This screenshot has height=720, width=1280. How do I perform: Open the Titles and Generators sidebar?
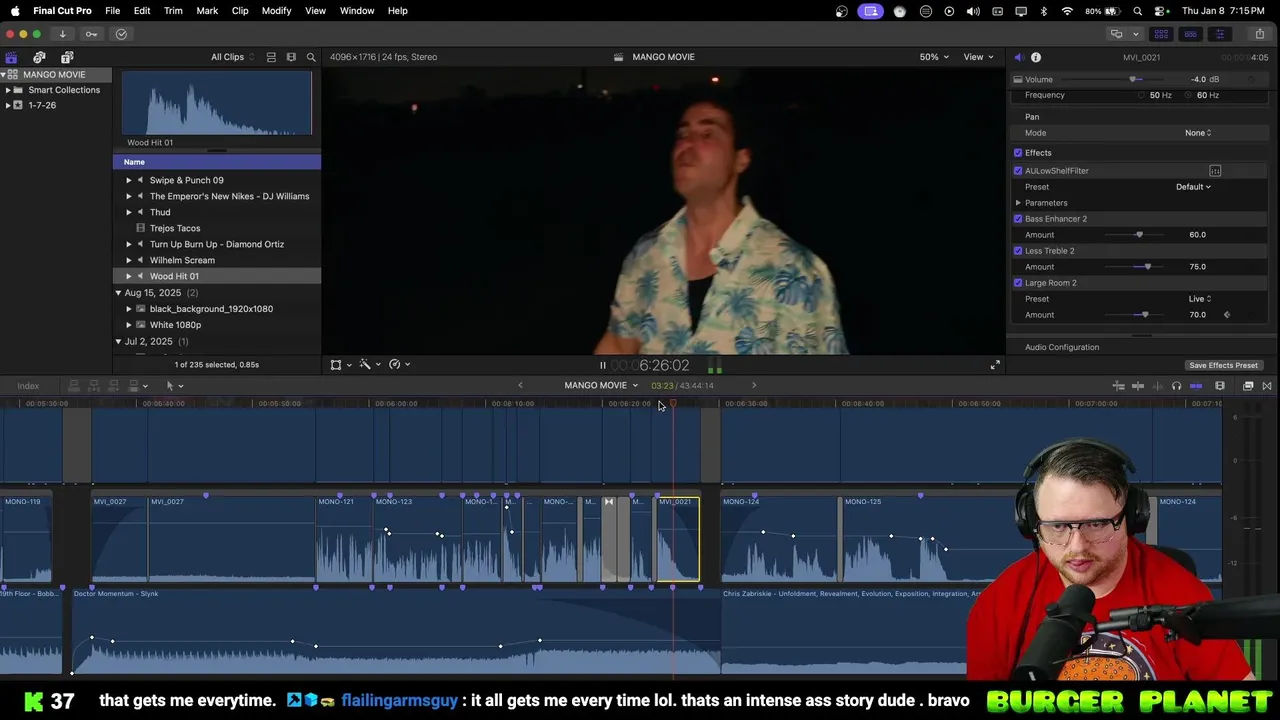point(67,57)
